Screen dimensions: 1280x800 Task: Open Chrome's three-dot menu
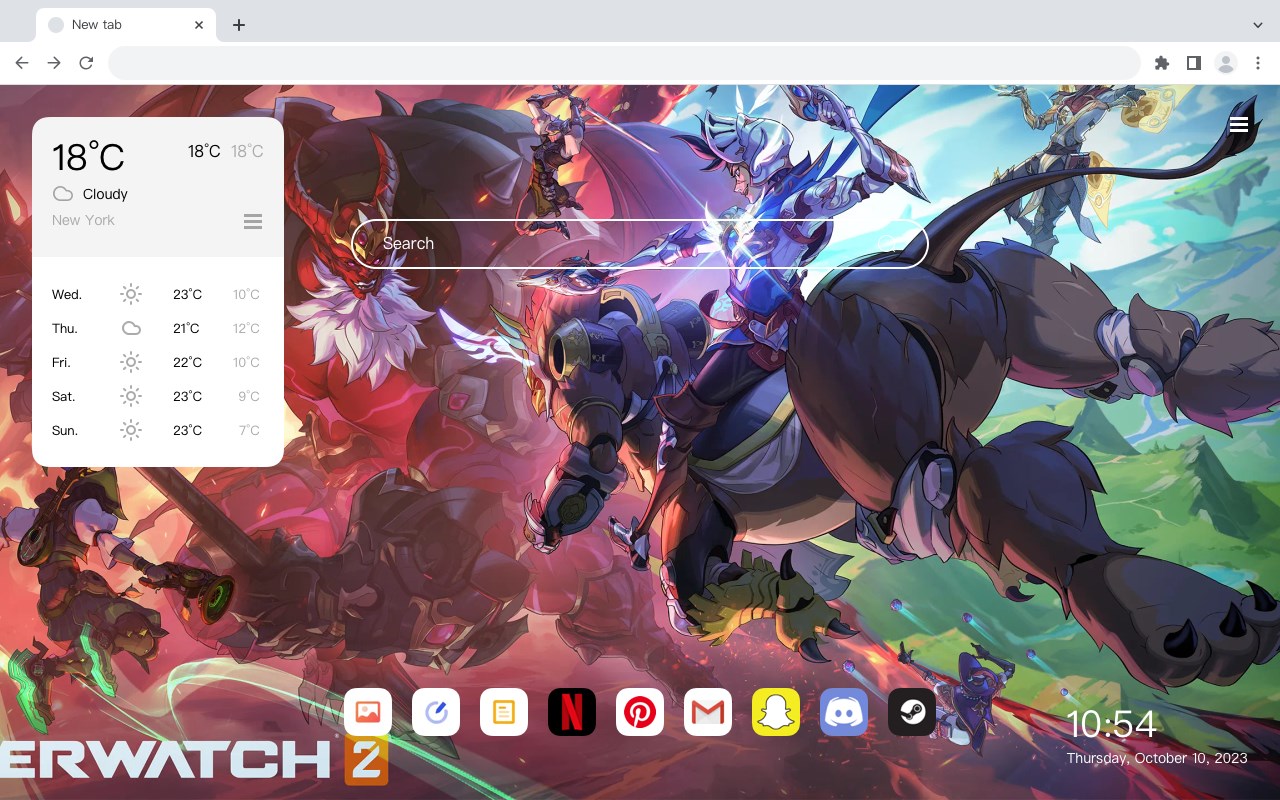[1257, 63]
